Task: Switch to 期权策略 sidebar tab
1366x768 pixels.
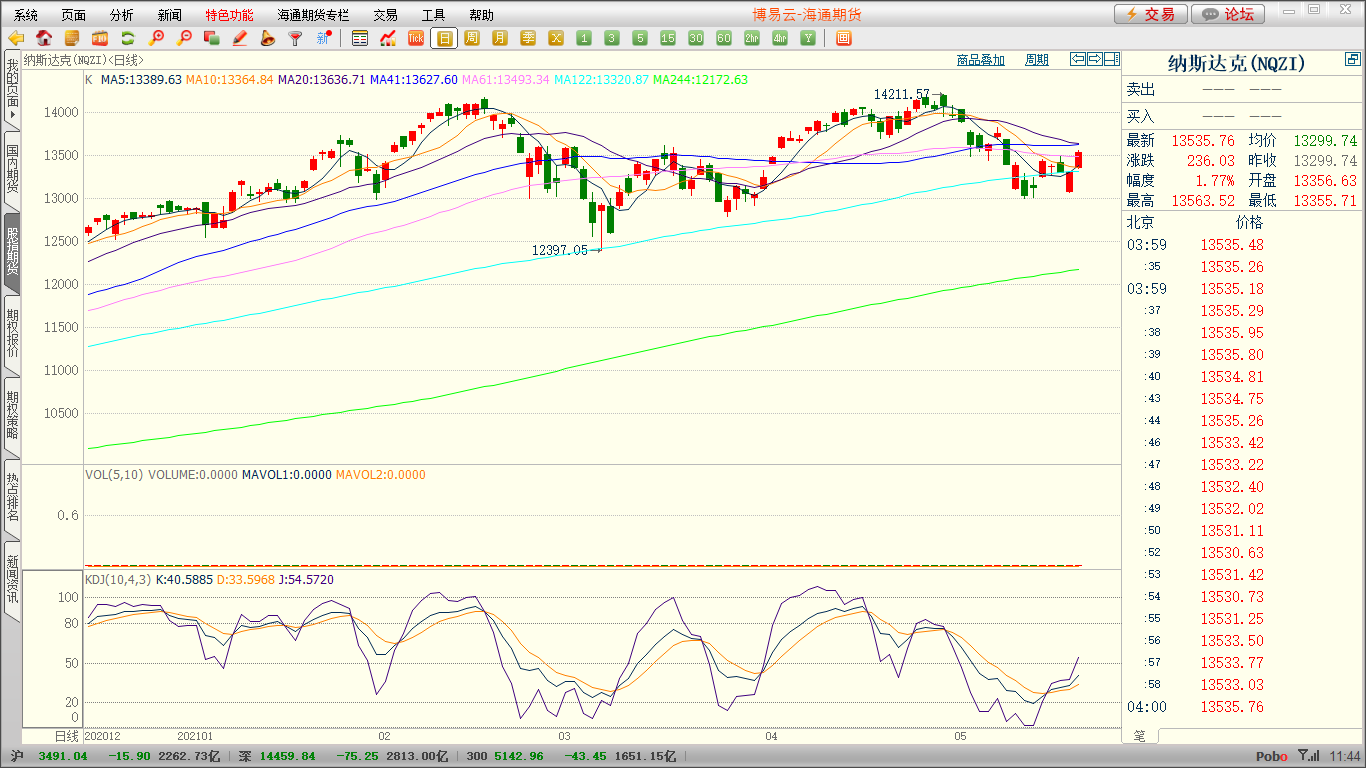Action: (12, 415)
